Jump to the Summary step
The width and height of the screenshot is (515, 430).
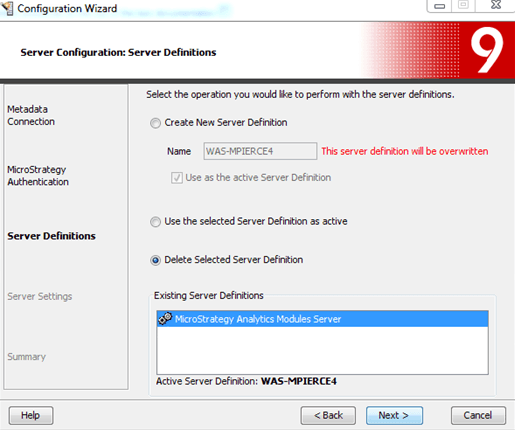point(27,357)
